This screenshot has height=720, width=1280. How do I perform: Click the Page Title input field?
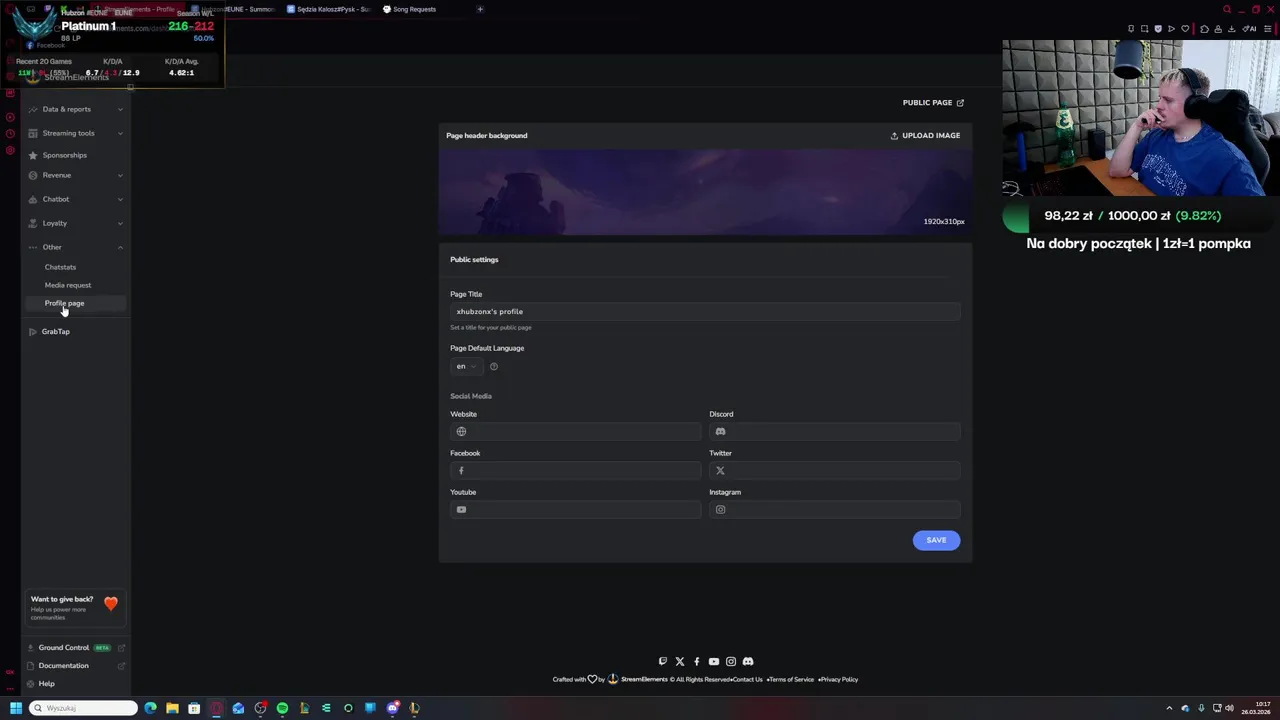click(x=705, y=312)
